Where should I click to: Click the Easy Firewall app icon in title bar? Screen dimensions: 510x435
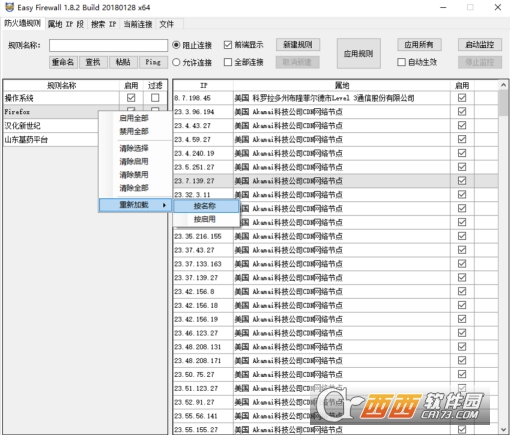tap(9, 7)
